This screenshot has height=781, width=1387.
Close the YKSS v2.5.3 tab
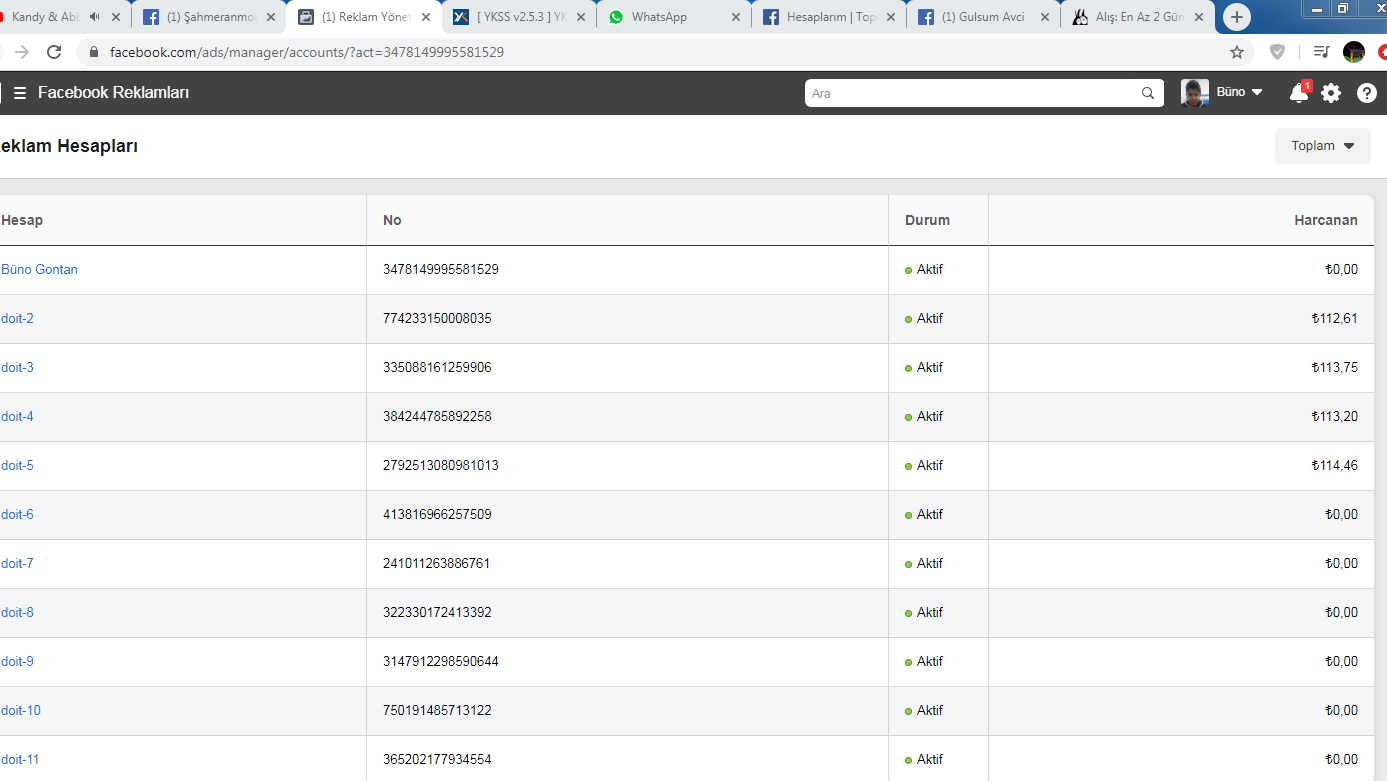coord(581,17)
